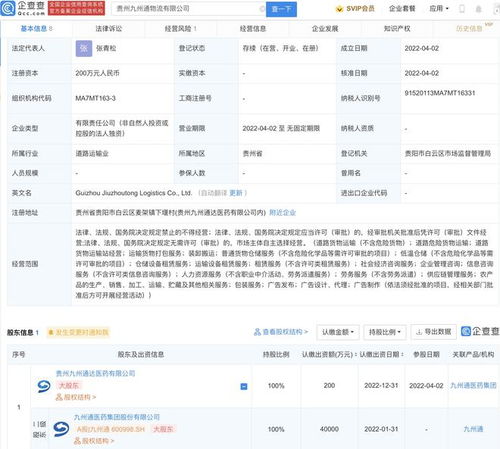The height and width of the screenshot is (449, 500).
Task: Open shareholder link 九州通医药集团股份有限公司
Action: click(x=117, y=417)
